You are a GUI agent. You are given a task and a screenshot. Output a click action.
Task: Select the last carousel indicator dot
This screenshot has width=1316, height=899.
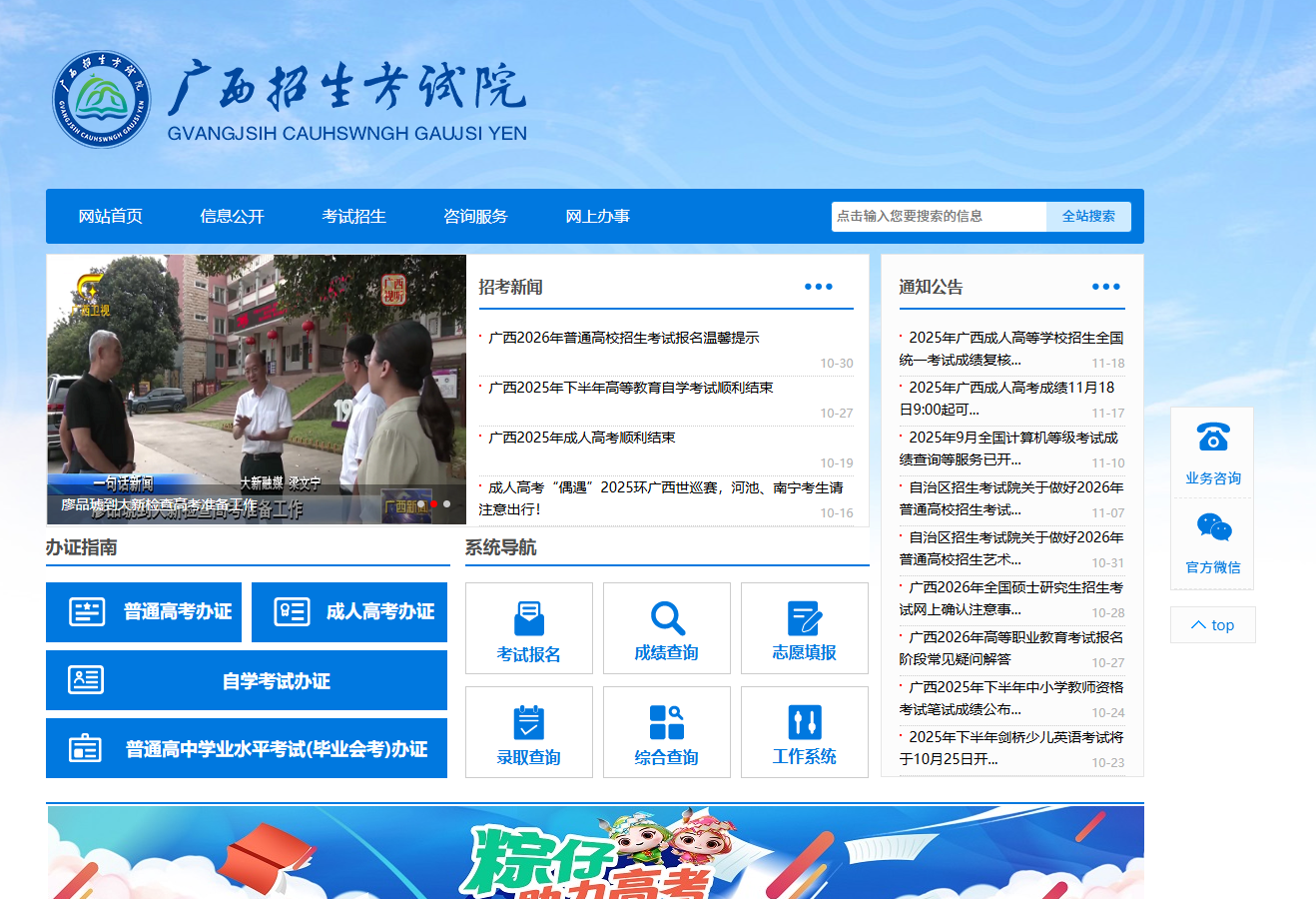(x=446, y=504)
